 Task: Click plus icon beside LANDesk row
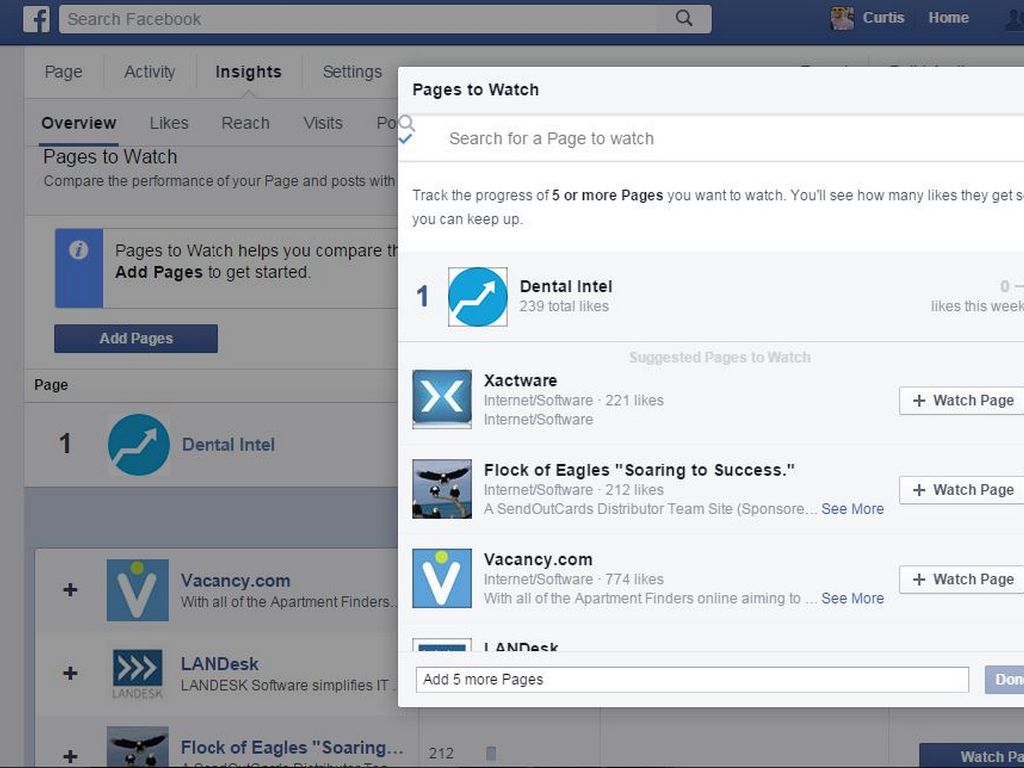pyautogui.click(x=70, y=673)
